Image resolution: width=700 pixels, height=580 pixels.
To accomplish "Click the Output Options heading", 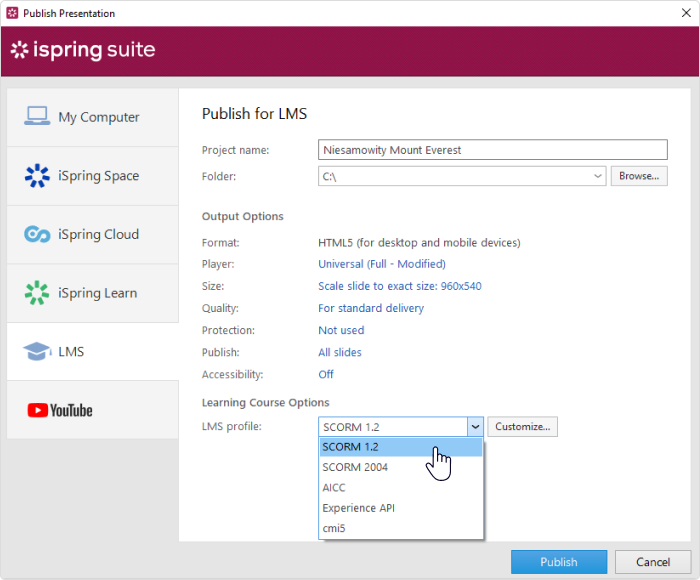I will coord(242,217).
